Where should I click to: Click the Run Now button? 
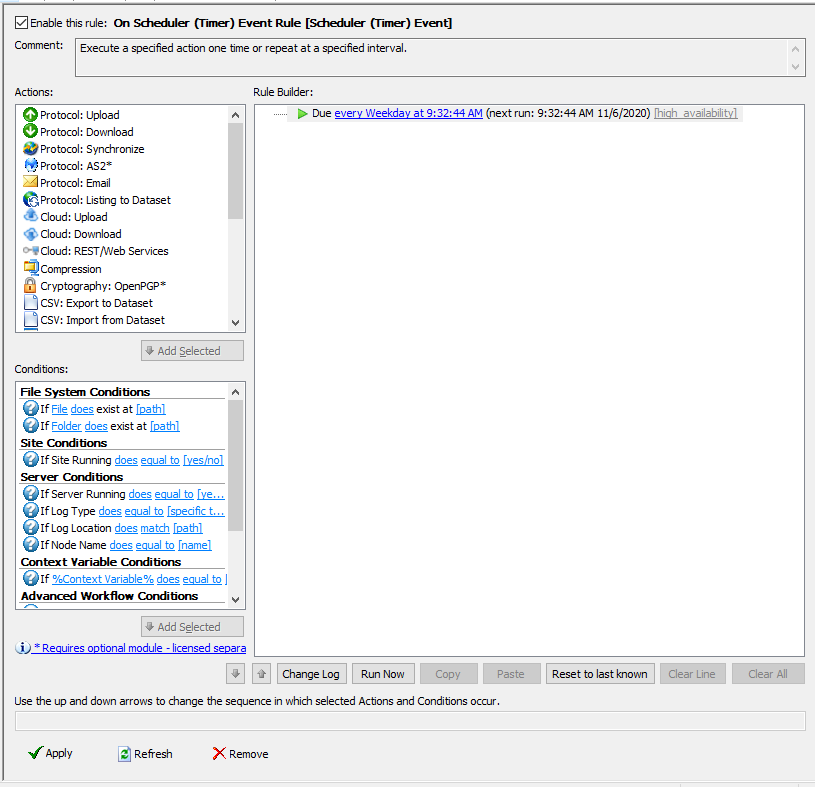click(x=383, y=674)
